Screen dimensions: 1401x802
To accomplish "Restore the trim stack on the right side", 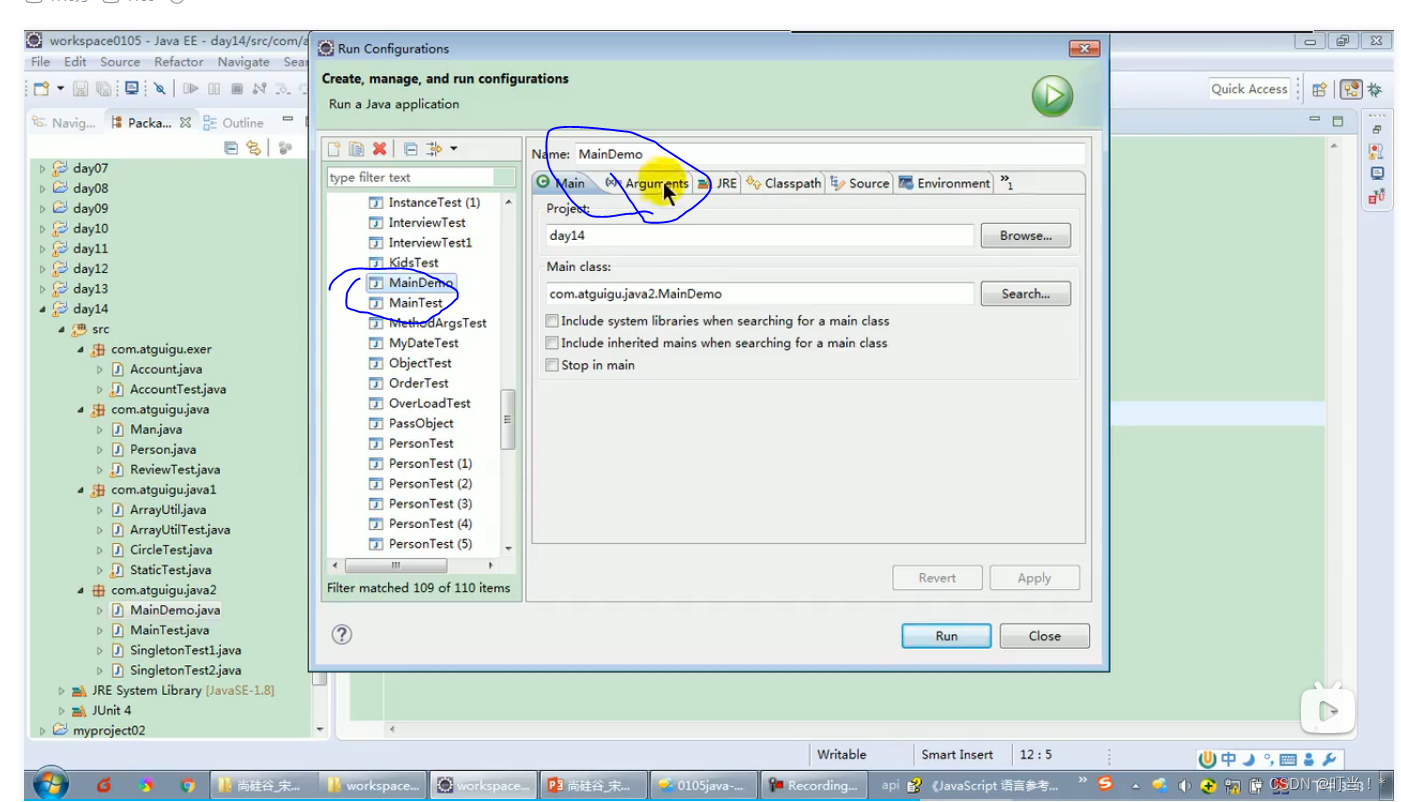I will 1377,130.
